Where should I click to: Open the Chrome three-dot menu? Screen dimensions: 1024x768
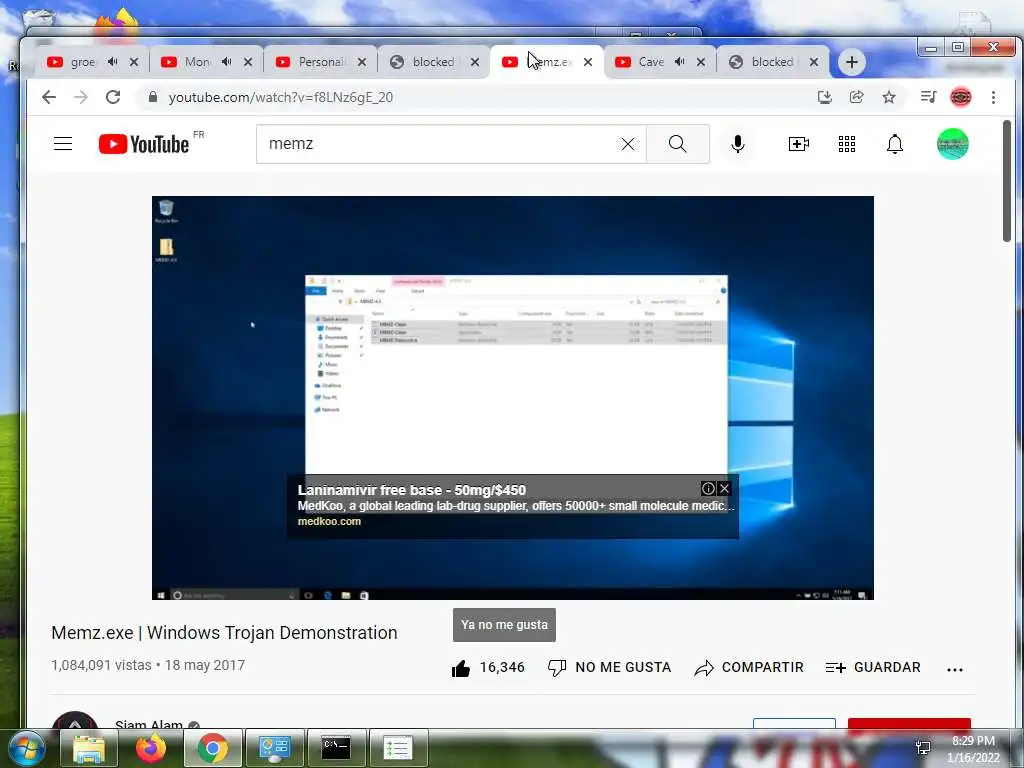(x=993, y=97)
